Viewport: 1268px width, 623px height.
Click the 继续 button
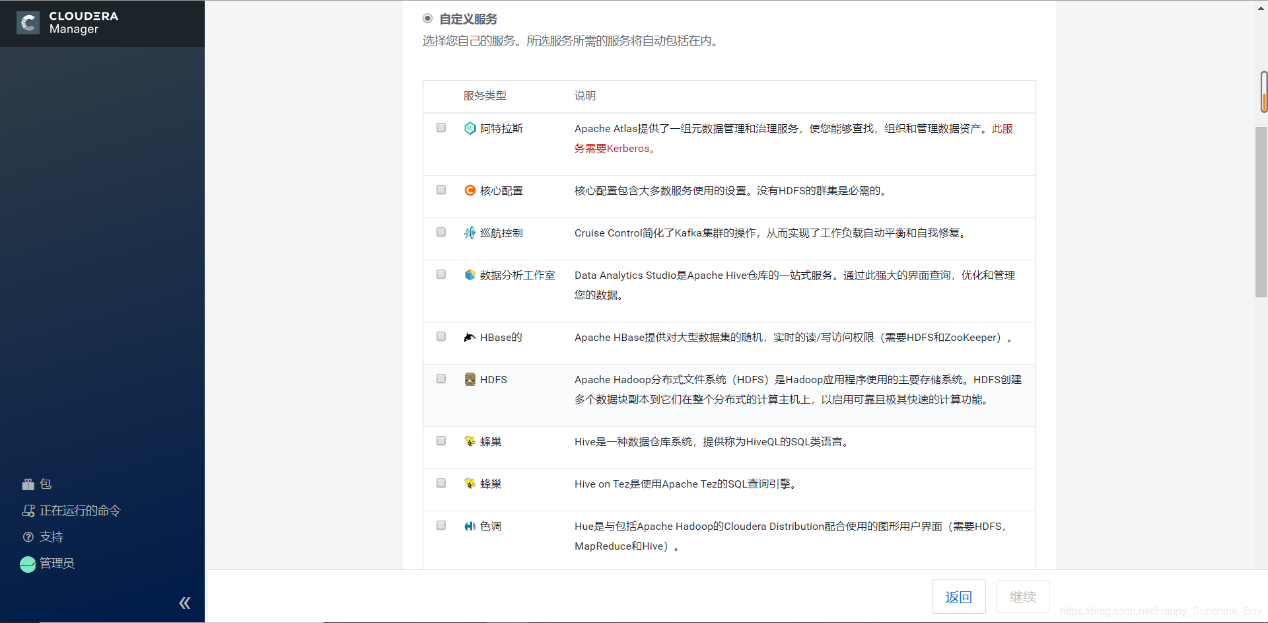click(x=1022, y=596)
